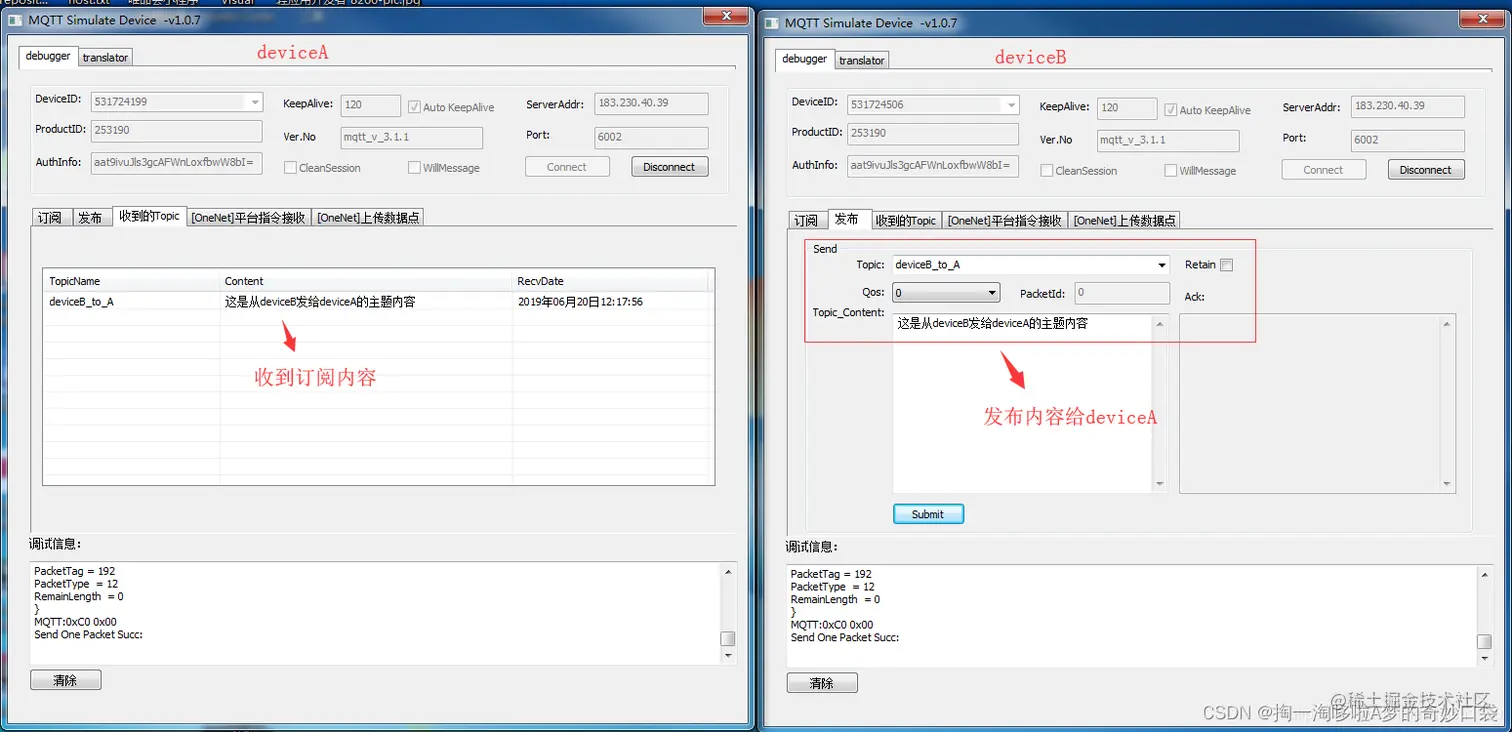
Task: Open 发布 tab in deviceA window
Action: (90, 218)
